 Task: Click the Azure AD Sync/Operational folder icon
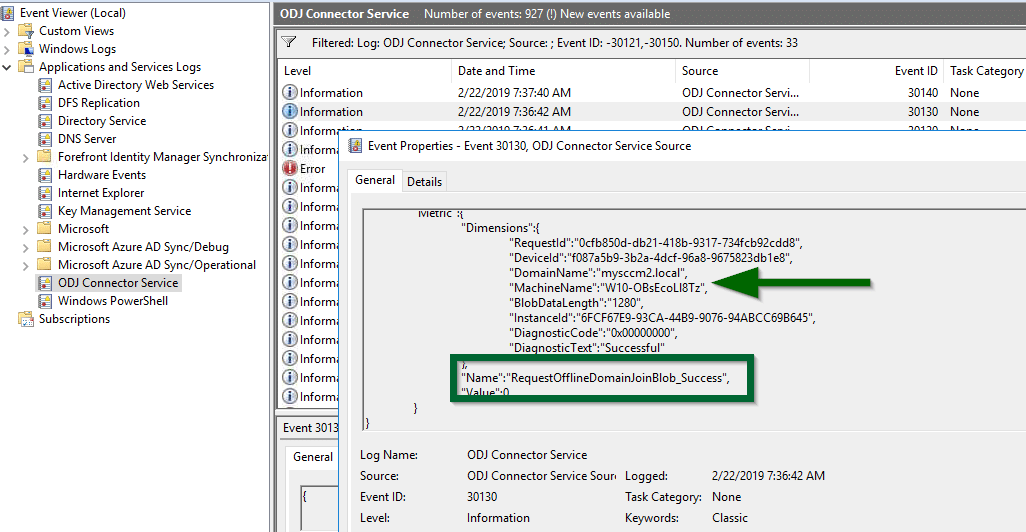click(x=44, y=264)
